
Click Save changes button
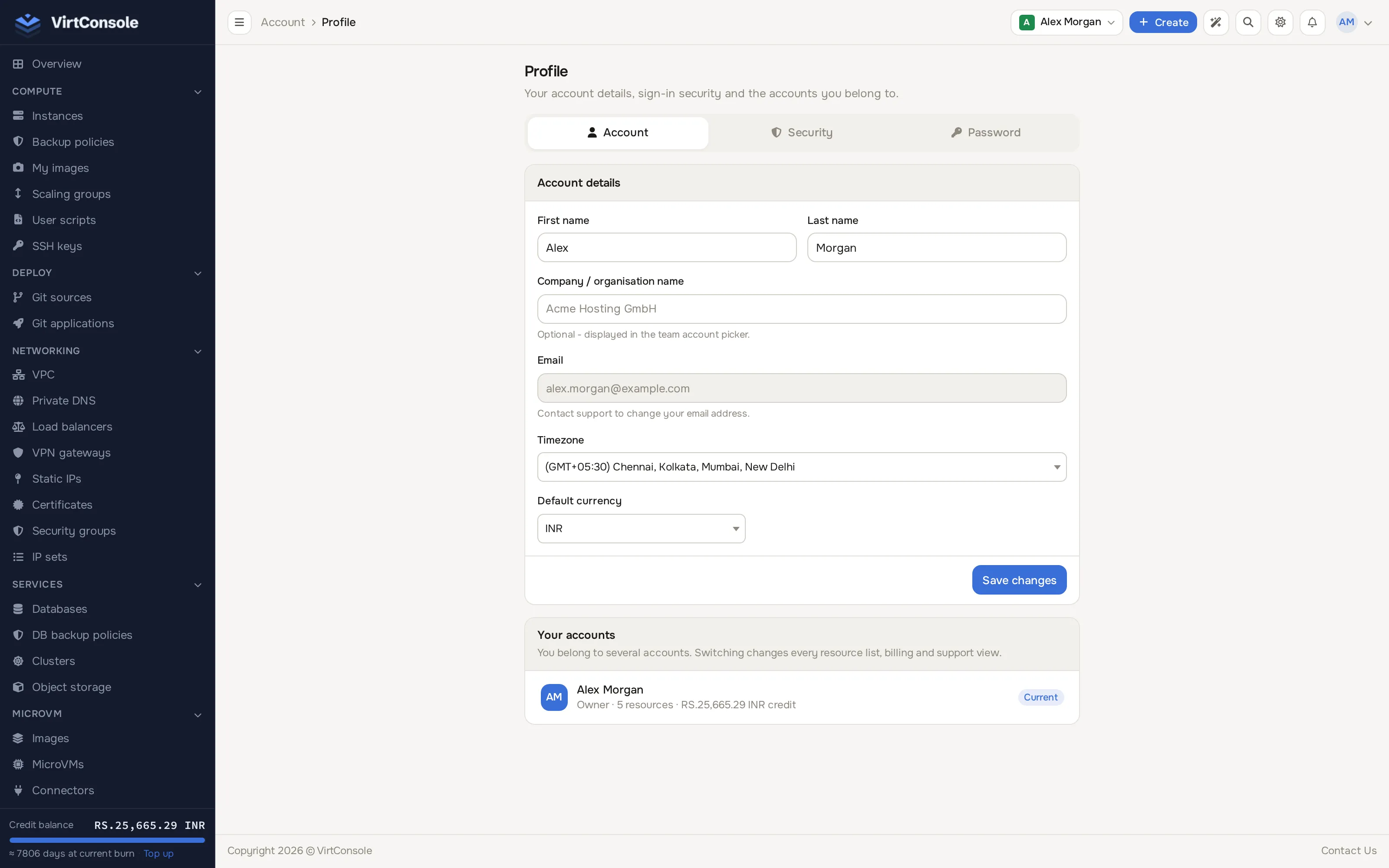click(x=1019, y=580)
